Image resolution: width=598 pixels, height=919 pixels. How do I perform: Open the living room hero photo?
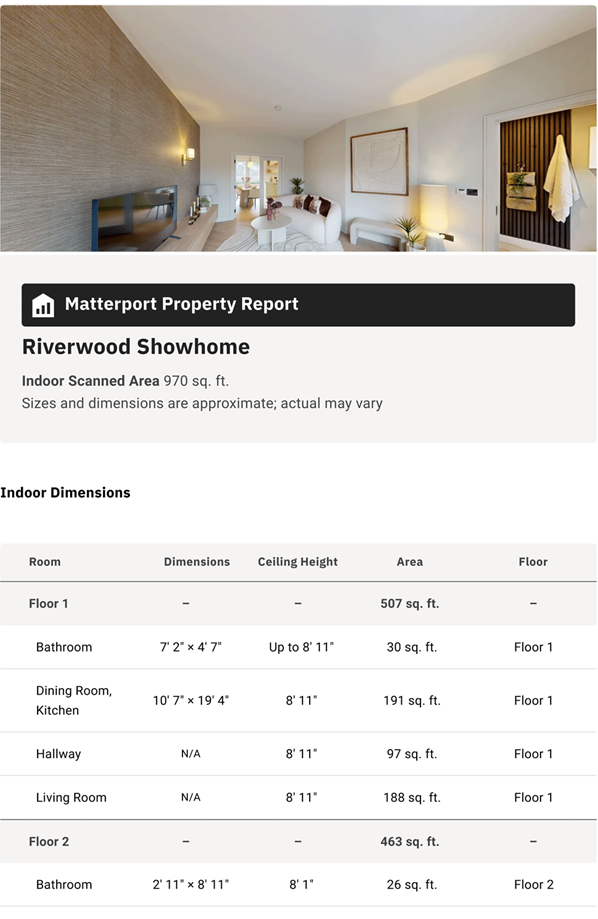tap(298, 128)
